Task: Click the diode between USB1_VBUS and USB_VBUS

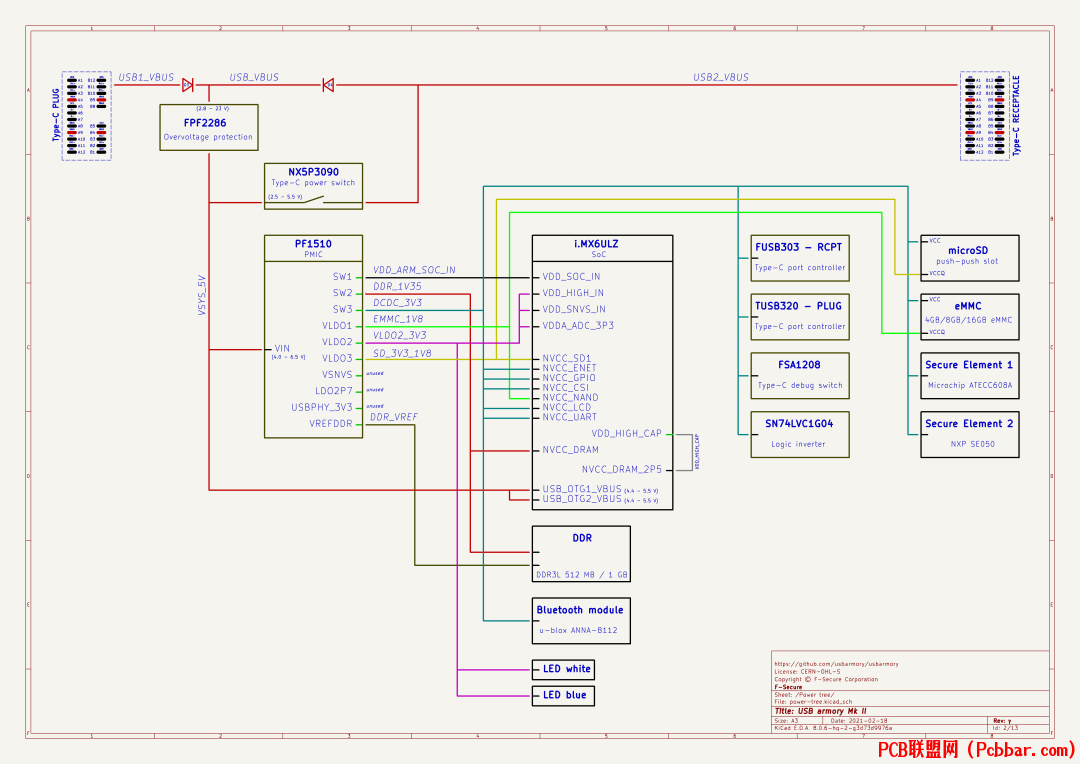Action: pos(187,85)
